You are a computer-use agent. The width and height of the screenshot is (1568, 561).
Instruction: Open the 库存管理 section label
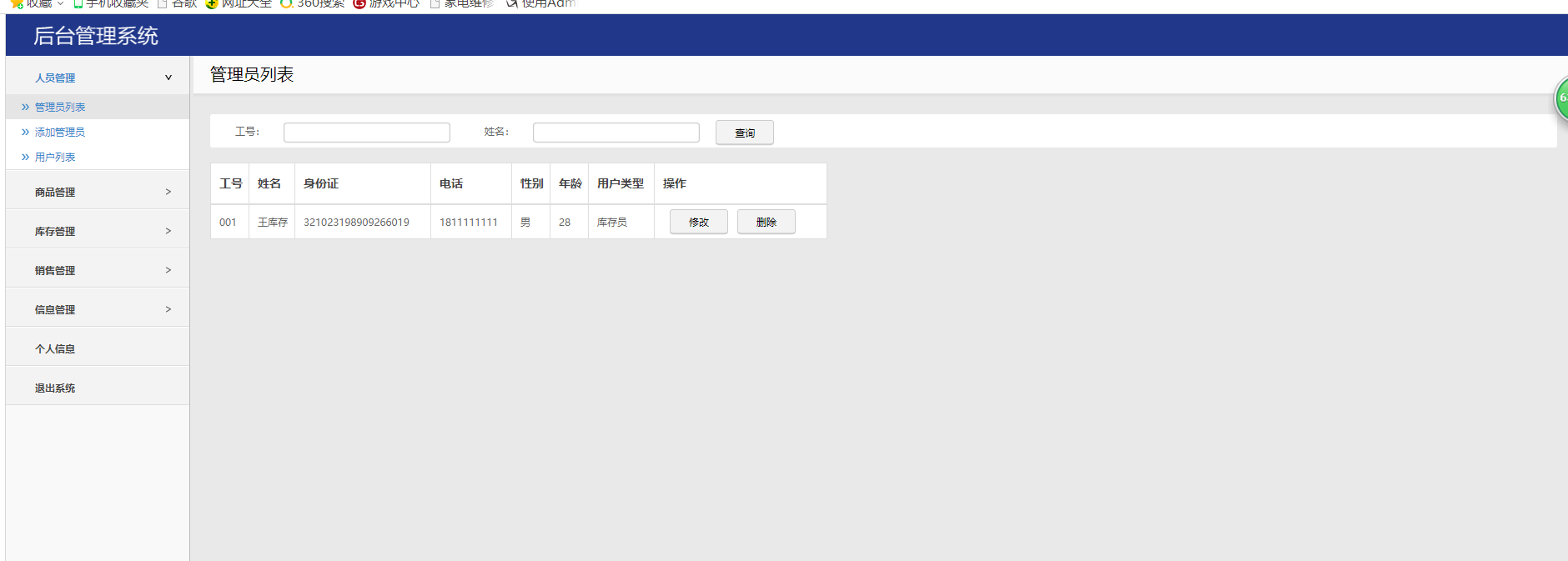point(55,231)
